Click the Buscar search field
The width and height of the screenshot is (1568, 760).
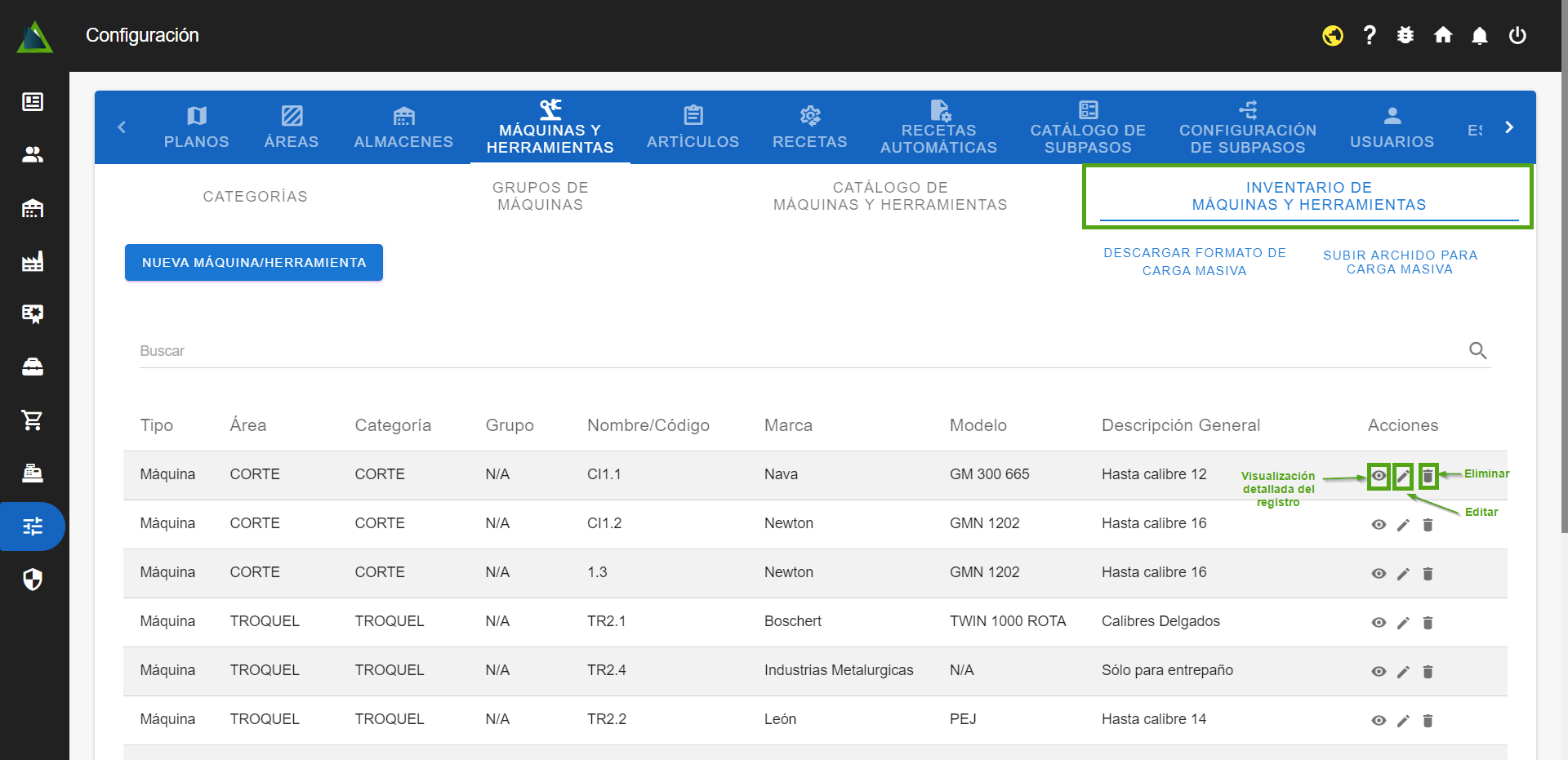pos(800,351)
